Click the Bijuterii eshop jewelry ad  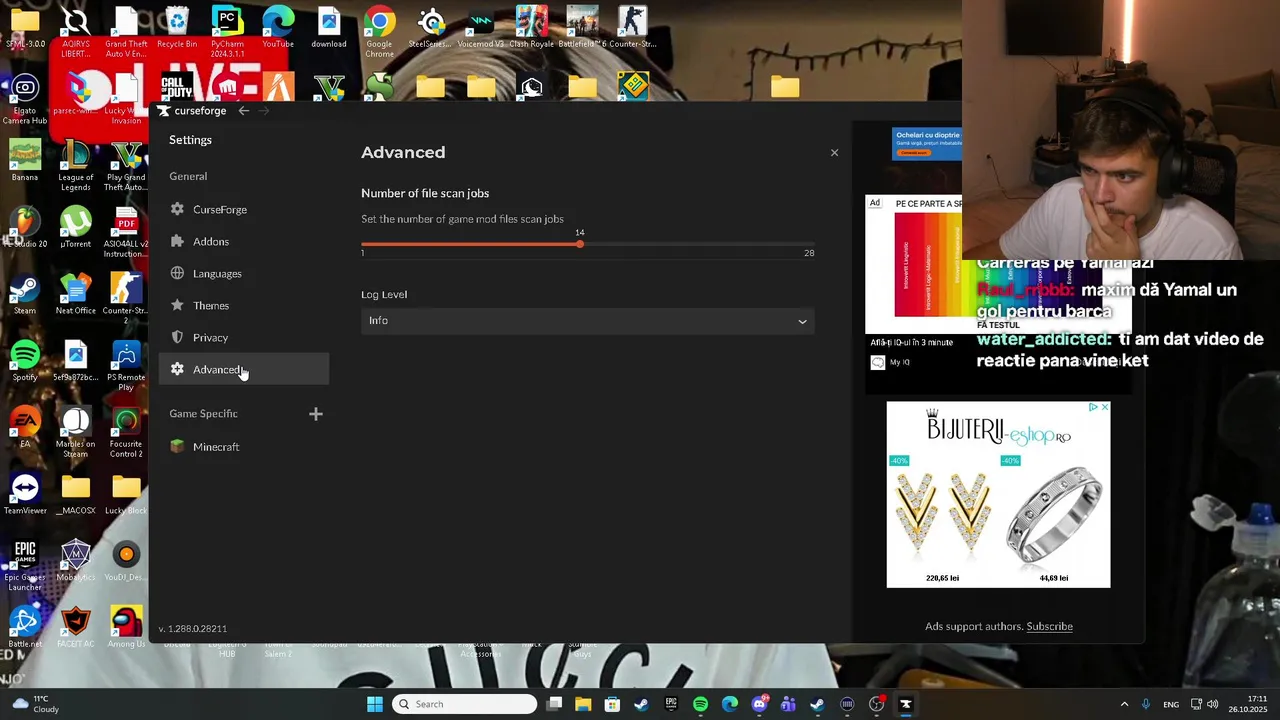pos(998,495)
